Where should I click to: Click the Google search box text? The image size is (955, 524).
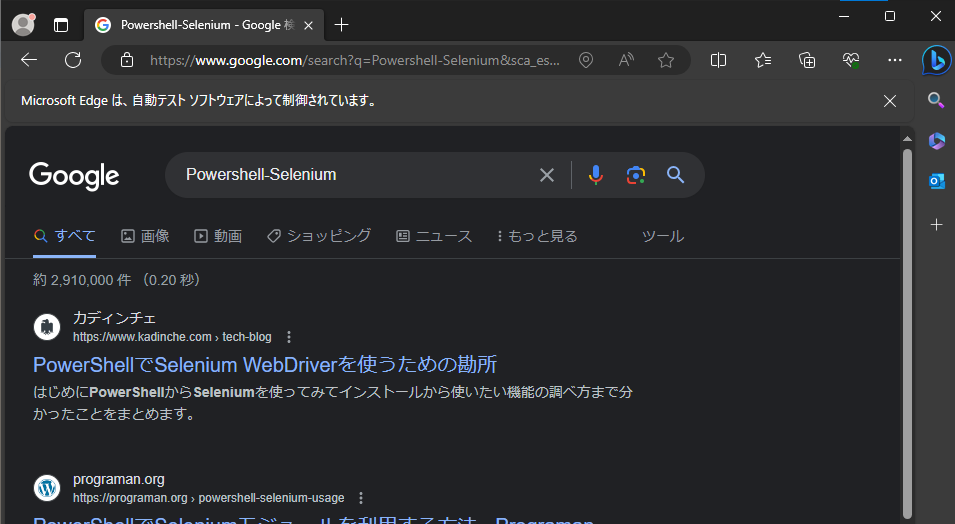coord(261,174)
